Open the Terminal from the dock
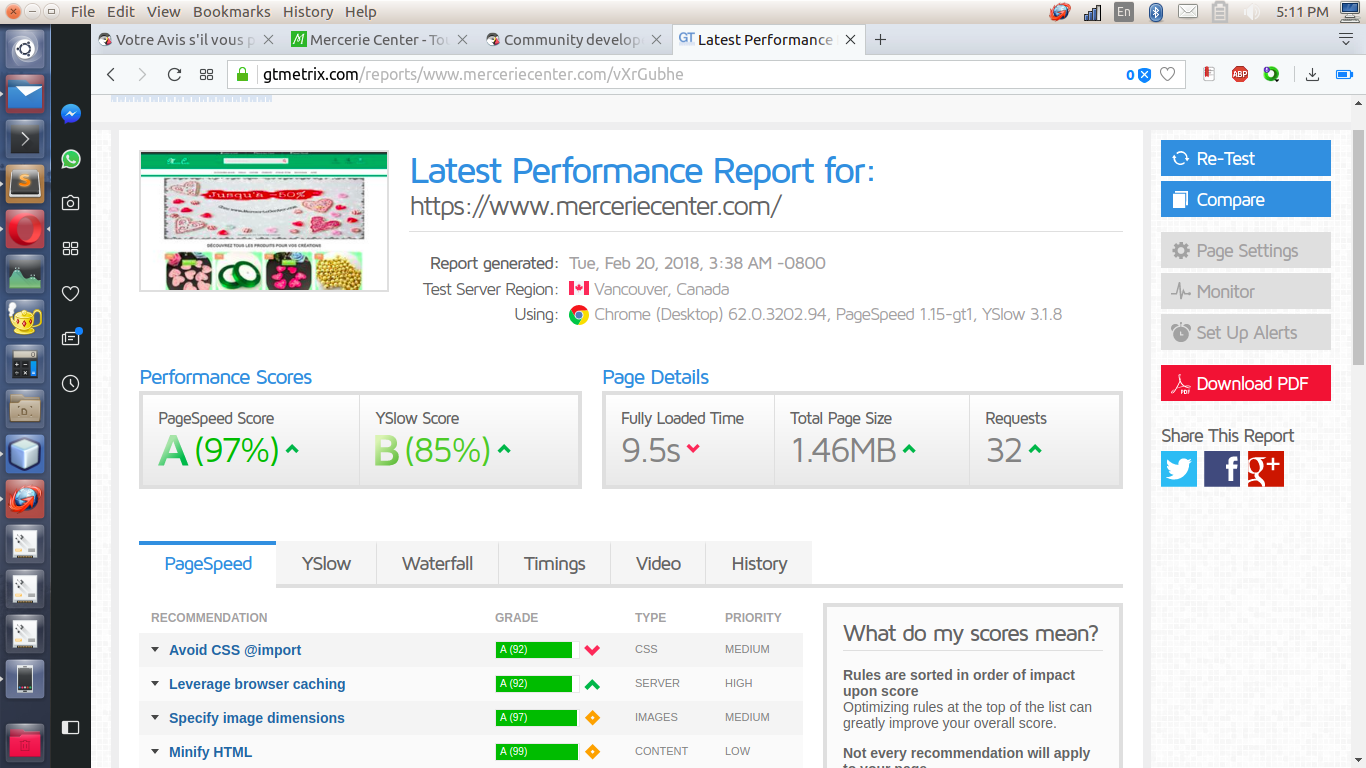1366x768 pixels. click(25, 139)
